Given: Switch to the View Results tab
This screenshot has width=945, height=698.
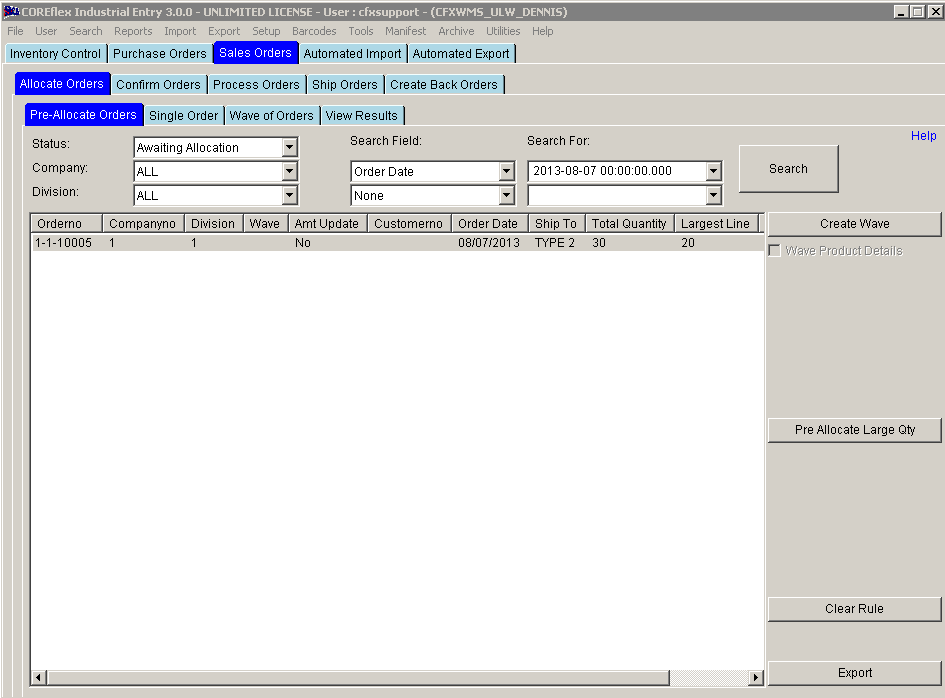Looking at the screenshot, I should pyautogui.click(x=362, y=116).
